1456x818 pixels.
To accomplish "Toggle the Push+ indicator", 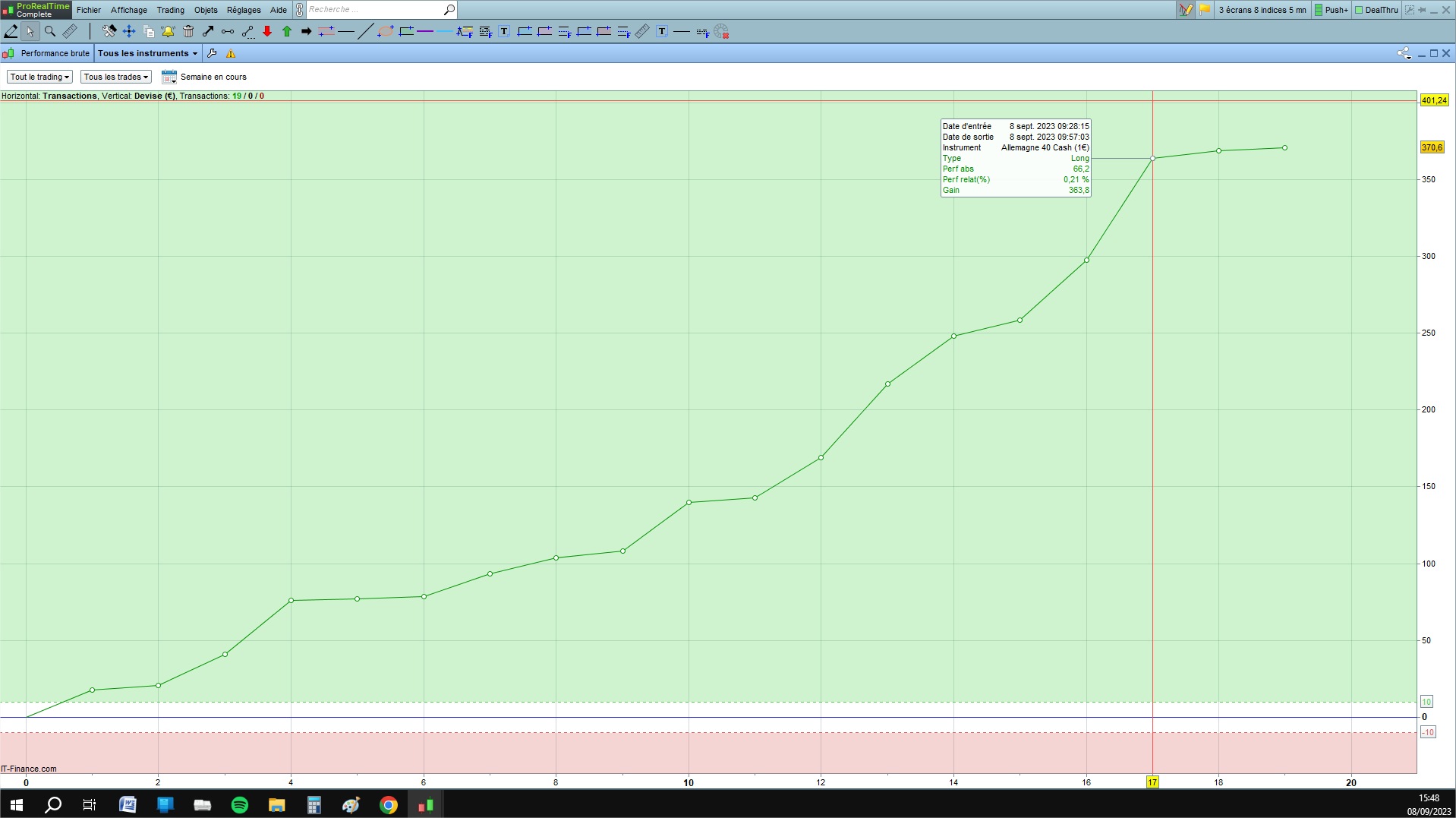I will coord(1331,10).
